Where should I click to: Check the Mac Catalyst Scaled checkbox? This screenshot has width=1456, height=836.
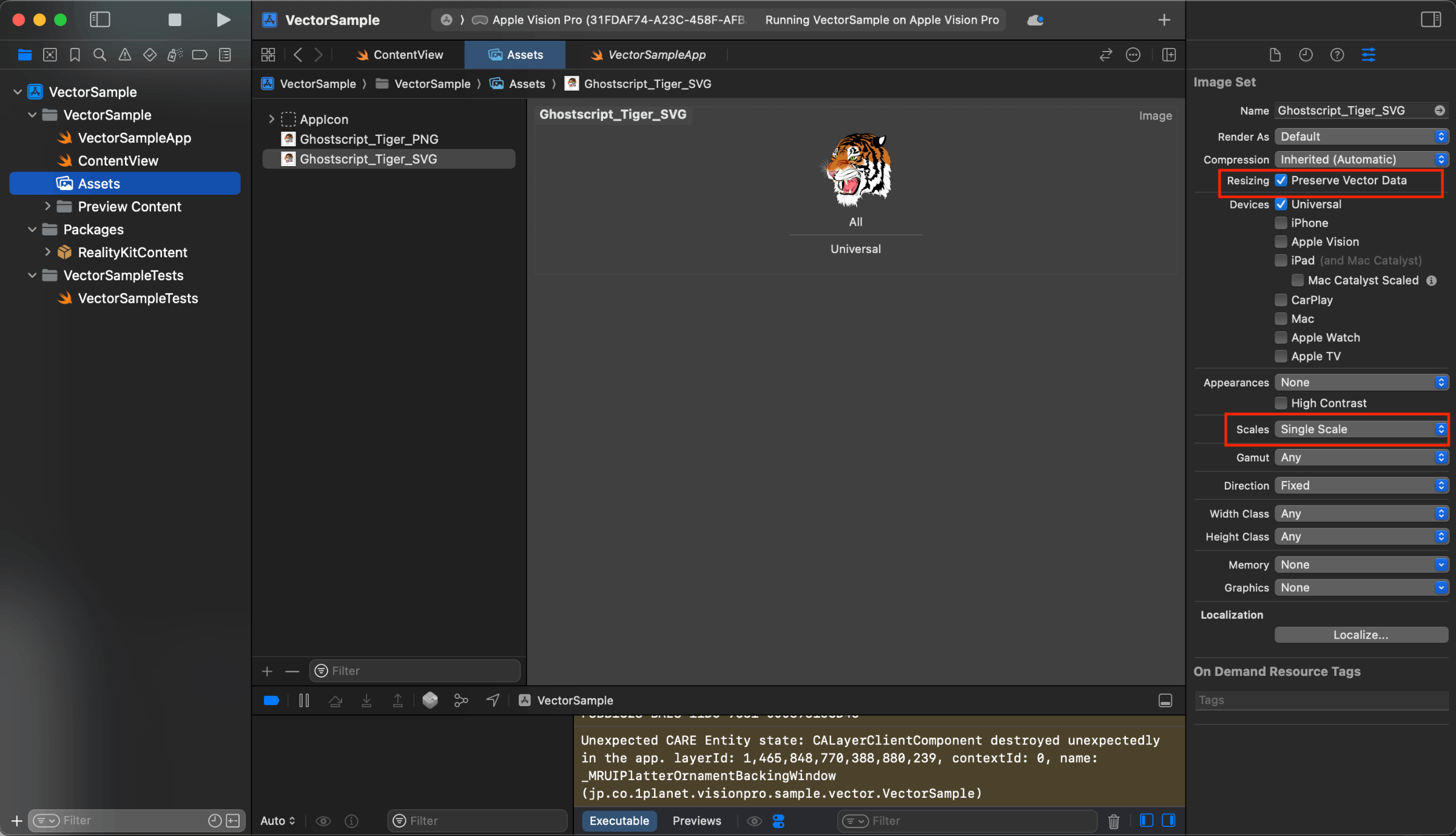click(1298, 280)
